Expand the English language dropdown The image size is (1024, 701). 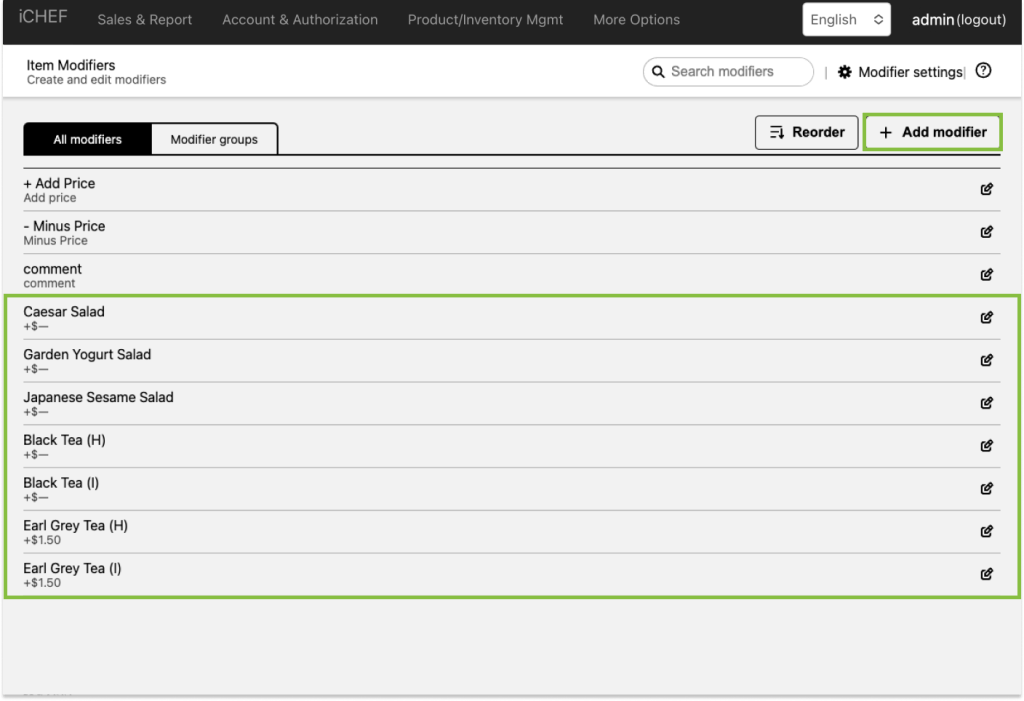point(846,20)
